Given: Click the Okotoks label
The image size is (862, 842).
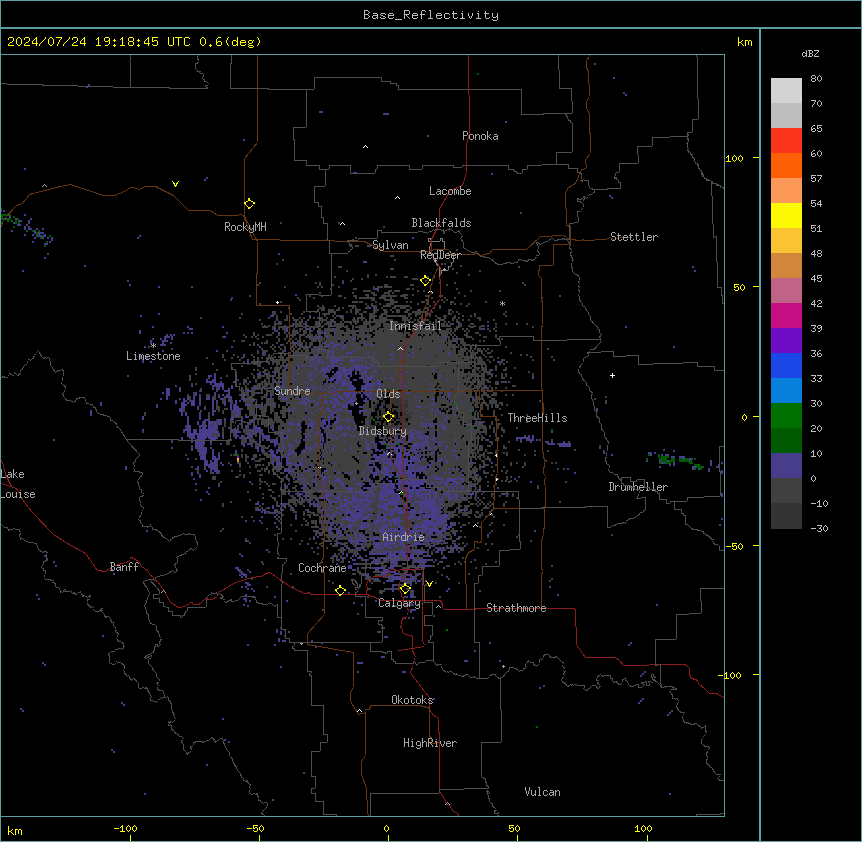Looking at the screenshot, I should [x=412, y=700].
